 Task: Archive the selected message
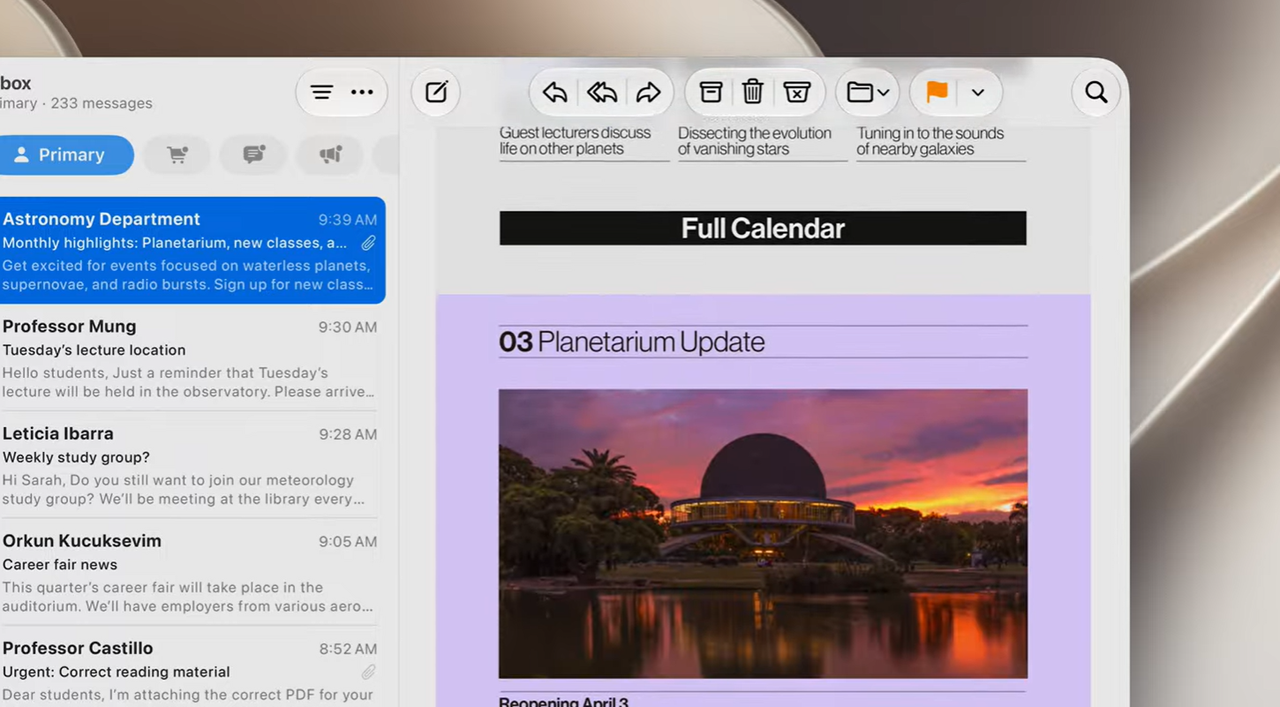click(x=711, y=92)
